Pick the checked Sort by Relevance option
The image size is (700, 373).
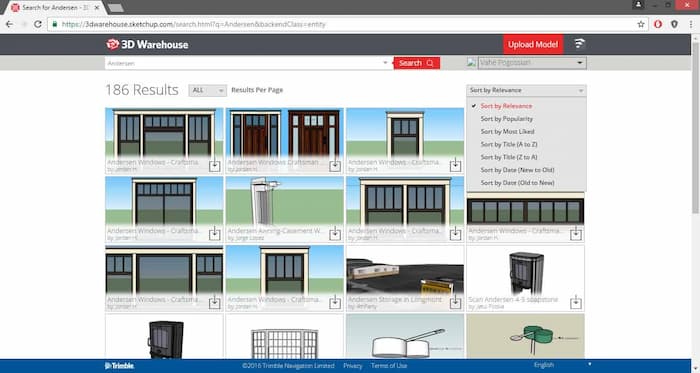(x=506, y=106)
